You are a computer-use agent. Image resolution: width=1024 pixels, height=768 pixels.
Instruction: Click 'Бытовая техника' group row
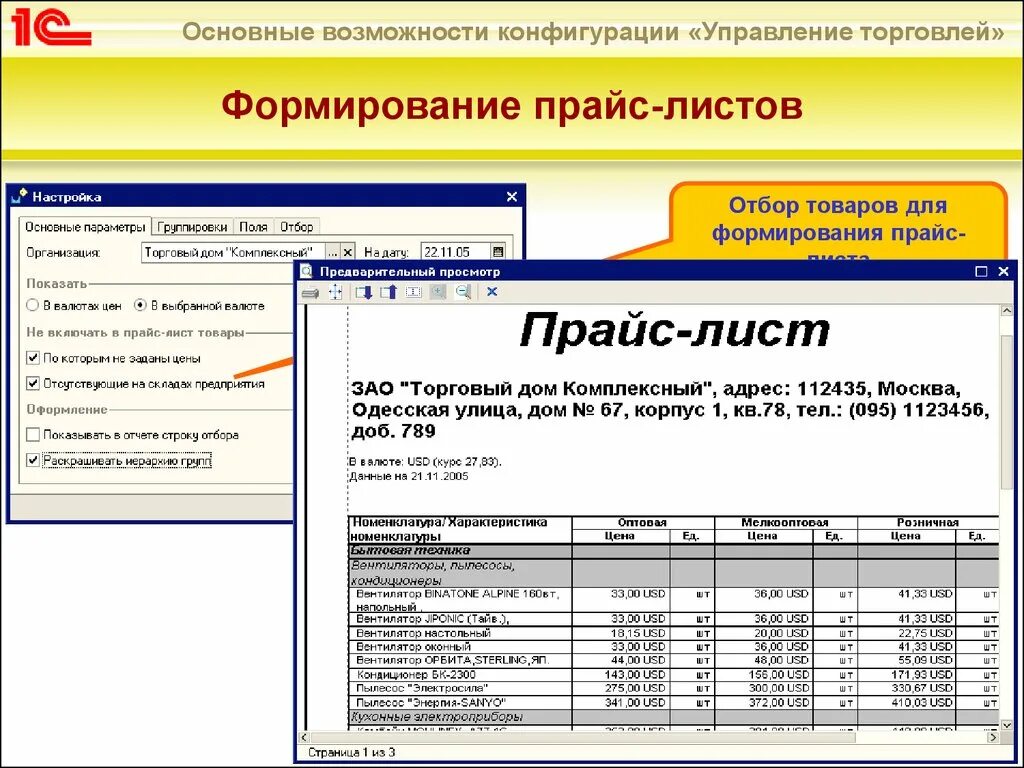673,551
